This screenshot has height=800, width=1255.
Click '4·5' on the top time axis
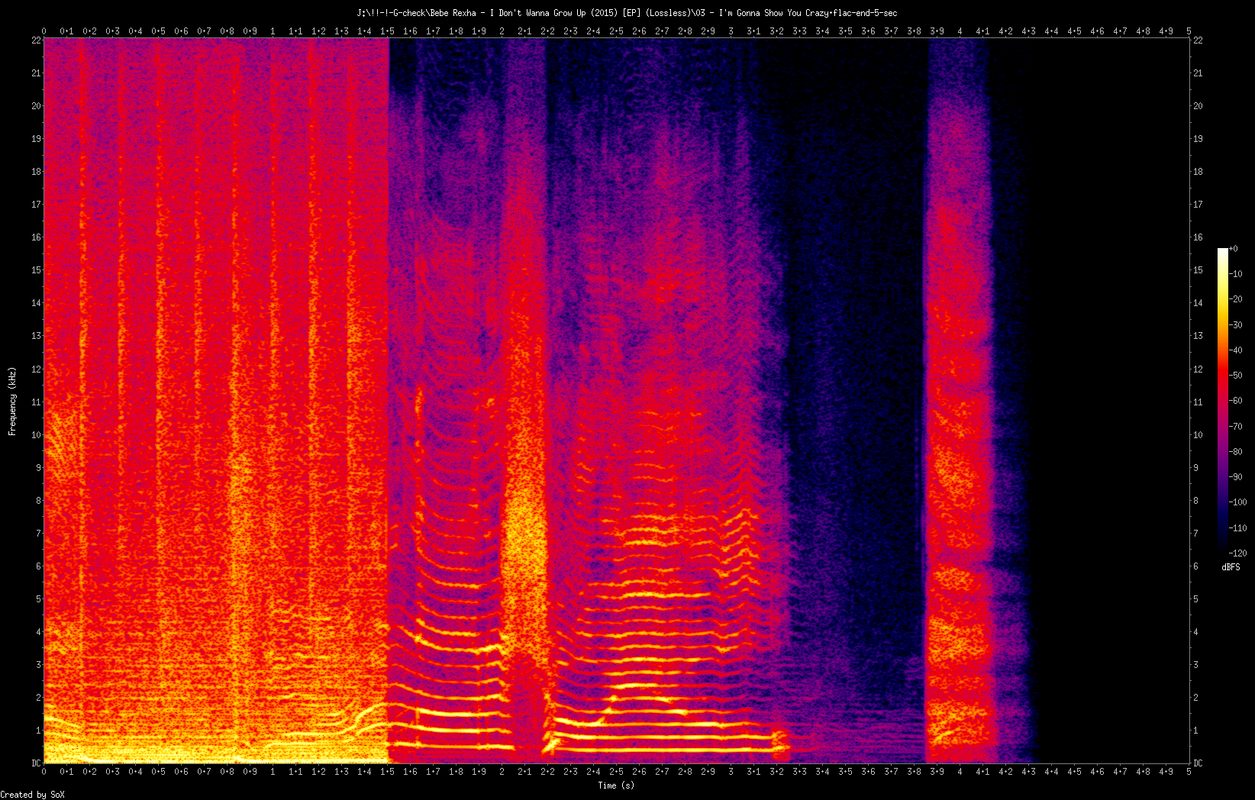[x=1075, y=31]
